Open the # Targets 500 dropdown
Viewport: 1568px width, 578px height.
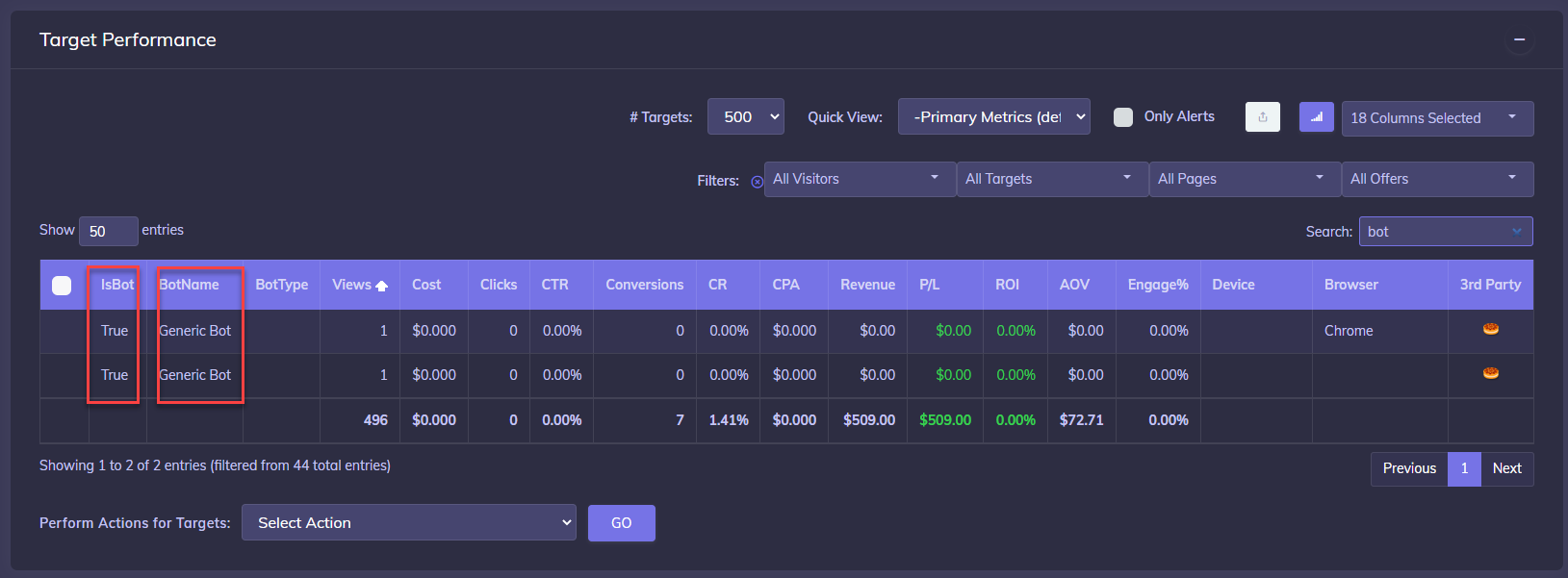(746, 117)
